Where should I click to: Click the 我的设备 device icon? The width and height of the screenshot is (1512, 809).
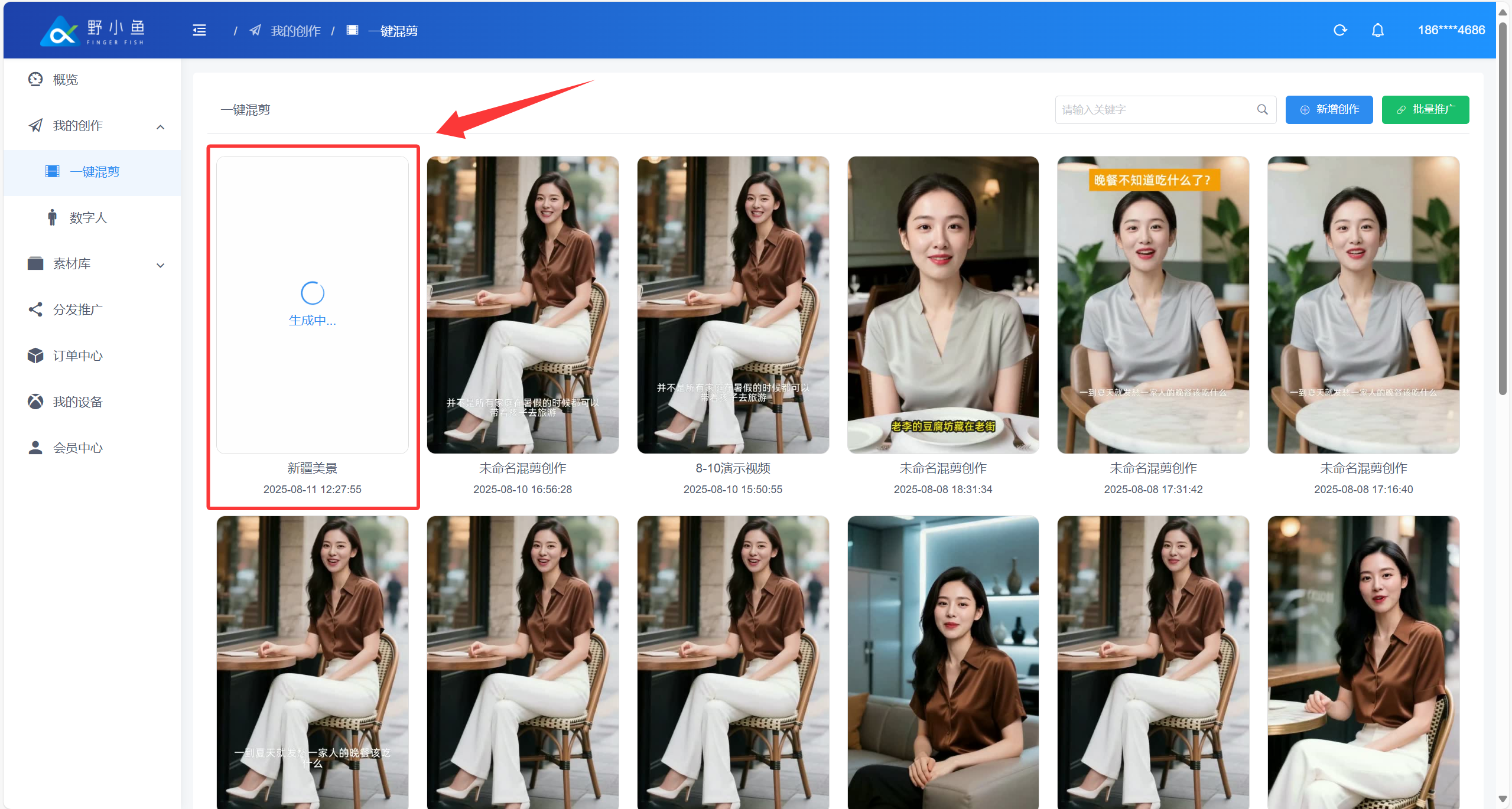point(35,402)
